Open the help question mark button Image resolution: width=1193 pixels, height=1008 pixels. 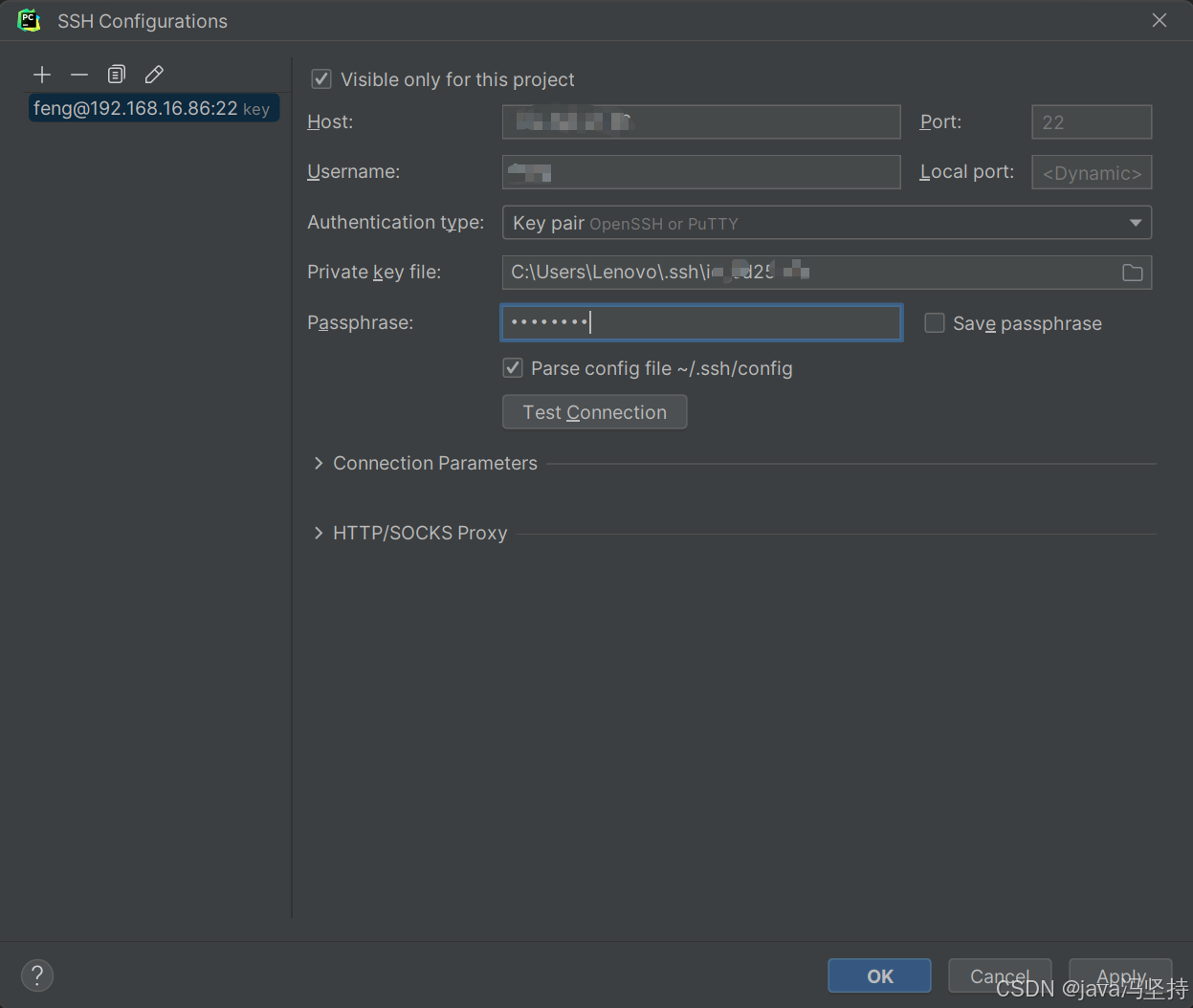37,975
